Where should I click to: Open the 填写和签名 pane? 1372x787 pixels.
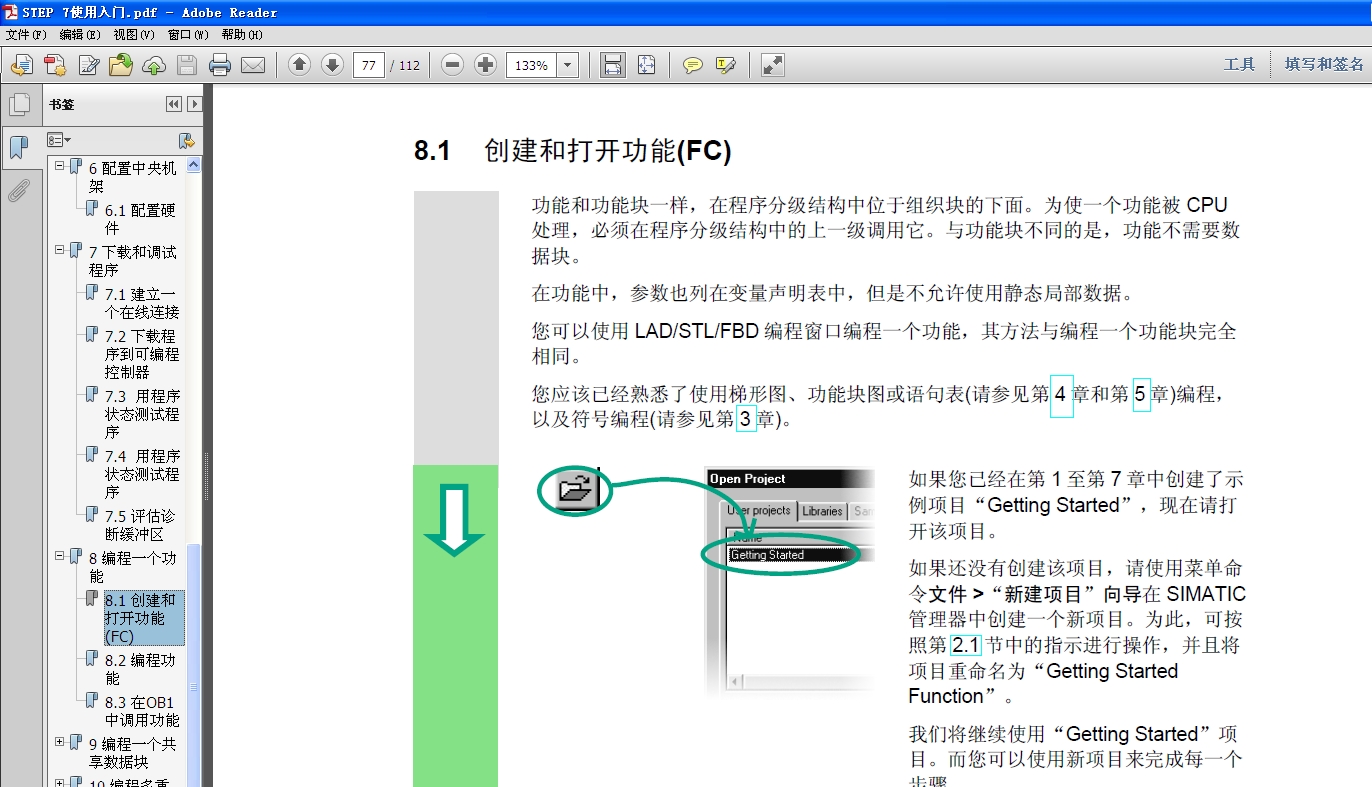[1324, 65]
